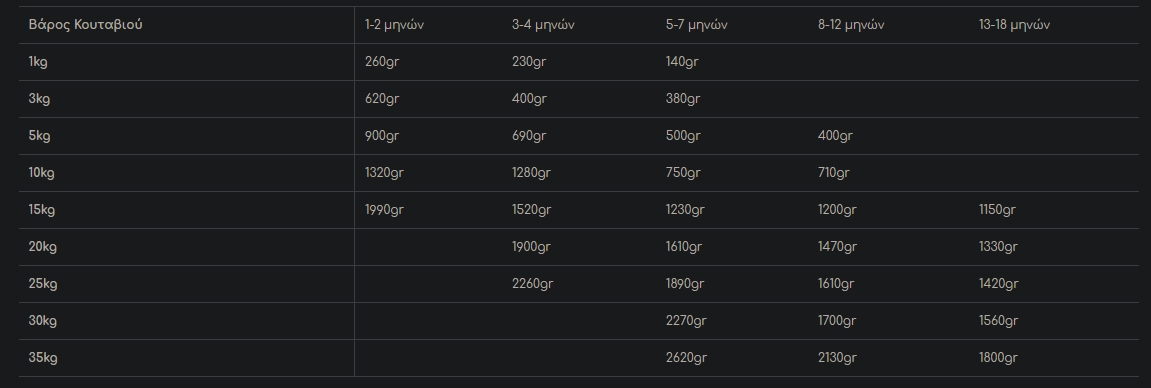Select the 2130gr cell
Screen dimensions: 1151x388
pos(837,358)
